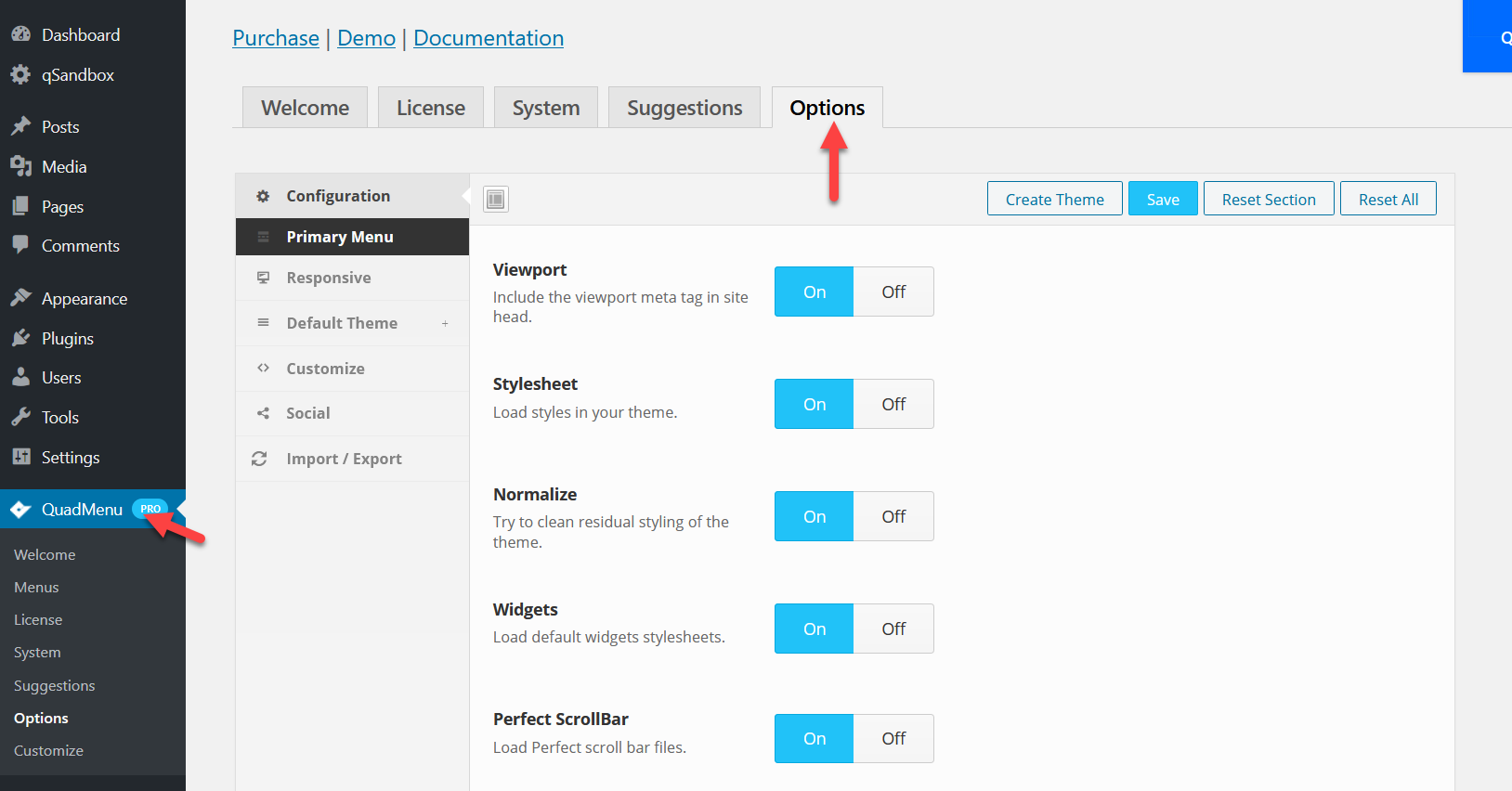Turn Perfect ScrollBar Off
The height and width of the screenshot is (791, 1512).
tap(893, 738)
